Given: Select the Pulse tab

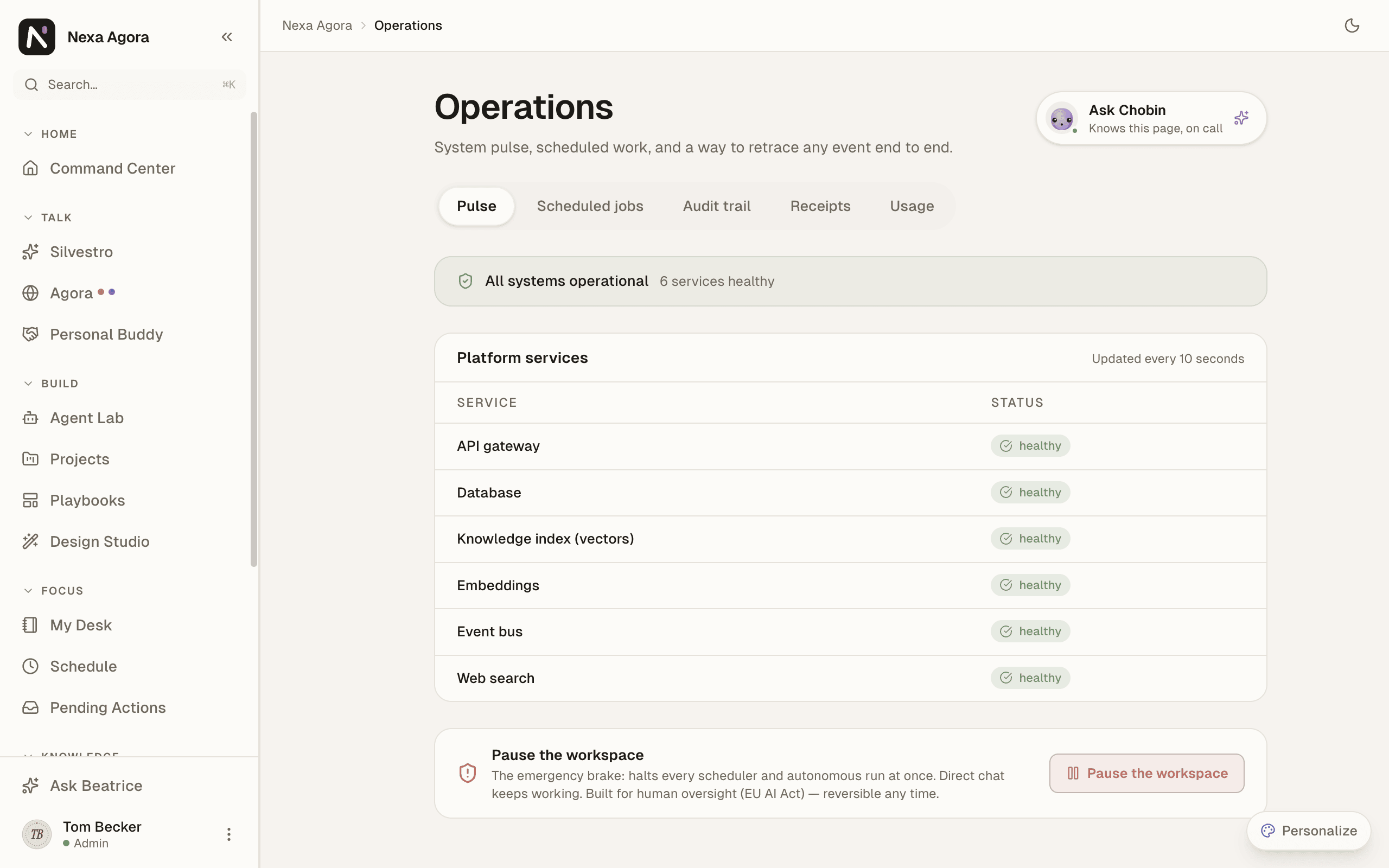Looking at the screenshot, I should [476, 206].
